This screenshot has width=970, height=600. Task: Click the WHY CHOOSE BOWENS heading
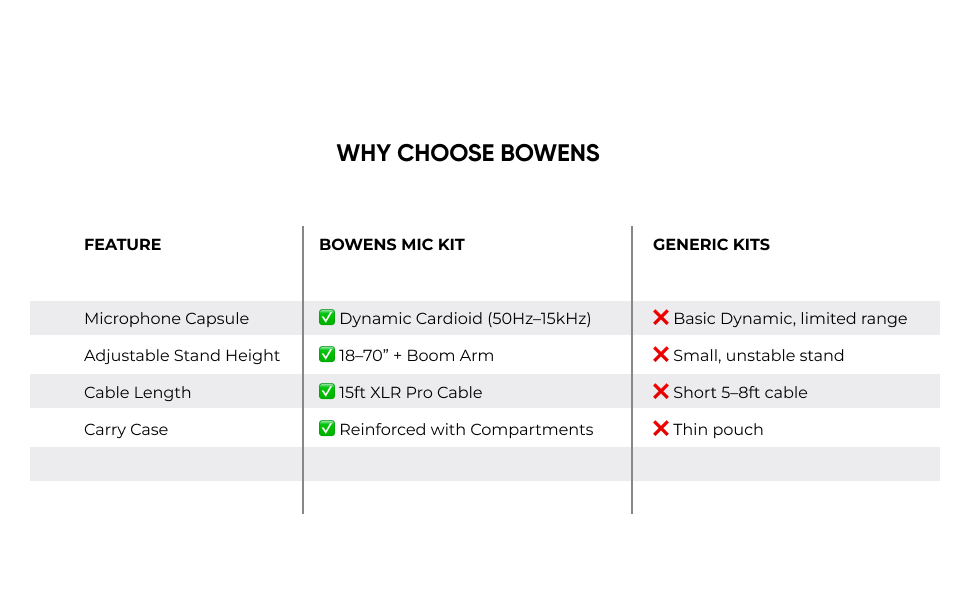click(x=468, y=154)
